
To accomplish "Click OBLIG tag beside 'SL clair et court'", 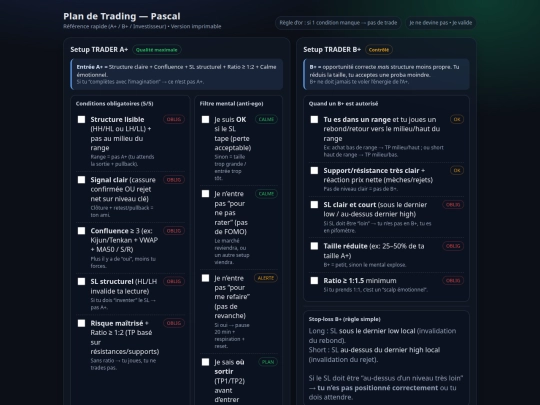I will 453,205.
